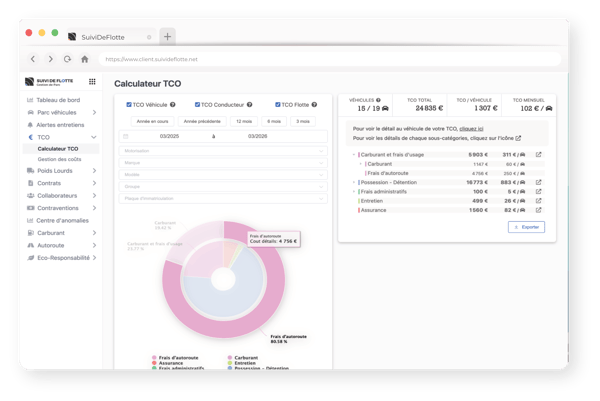Click the Exporter button
600x401 pixels.
click(x=526, y=227)
